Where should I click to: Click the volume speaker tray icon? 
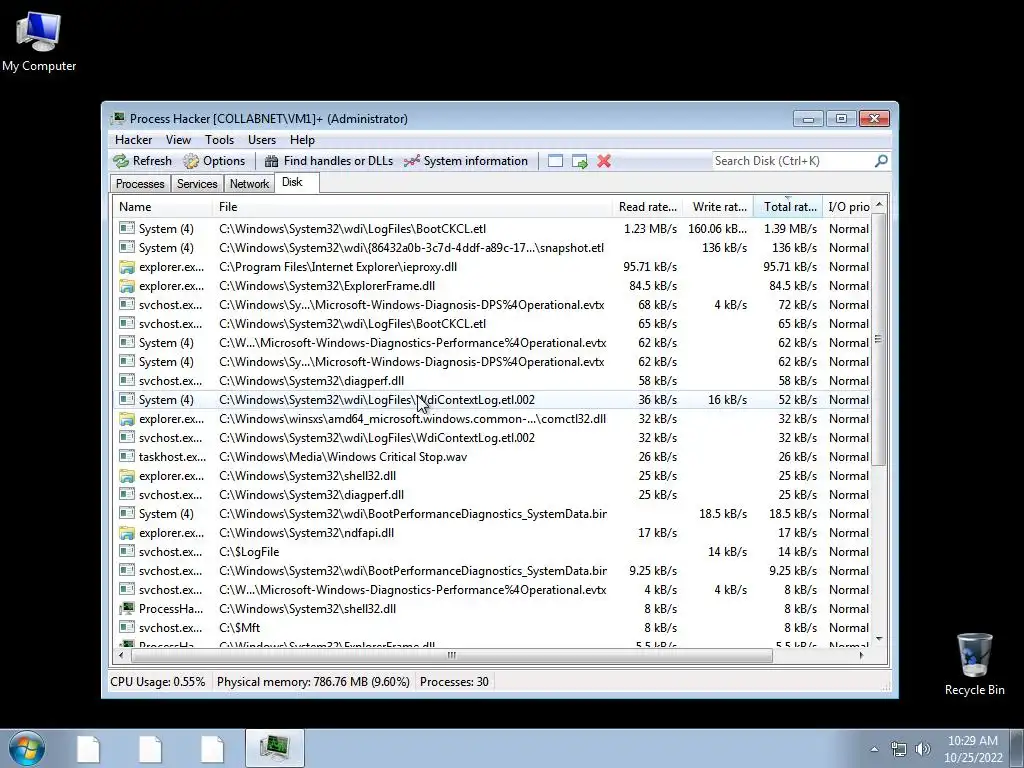(923, 749)
